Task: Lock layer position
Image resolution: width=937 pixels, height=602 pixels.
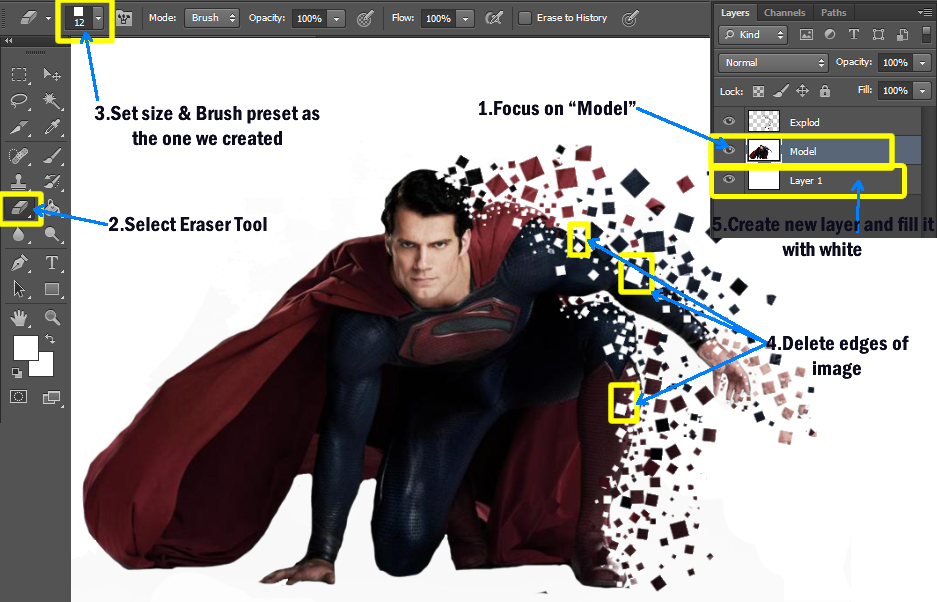Action: coord(803,91)
